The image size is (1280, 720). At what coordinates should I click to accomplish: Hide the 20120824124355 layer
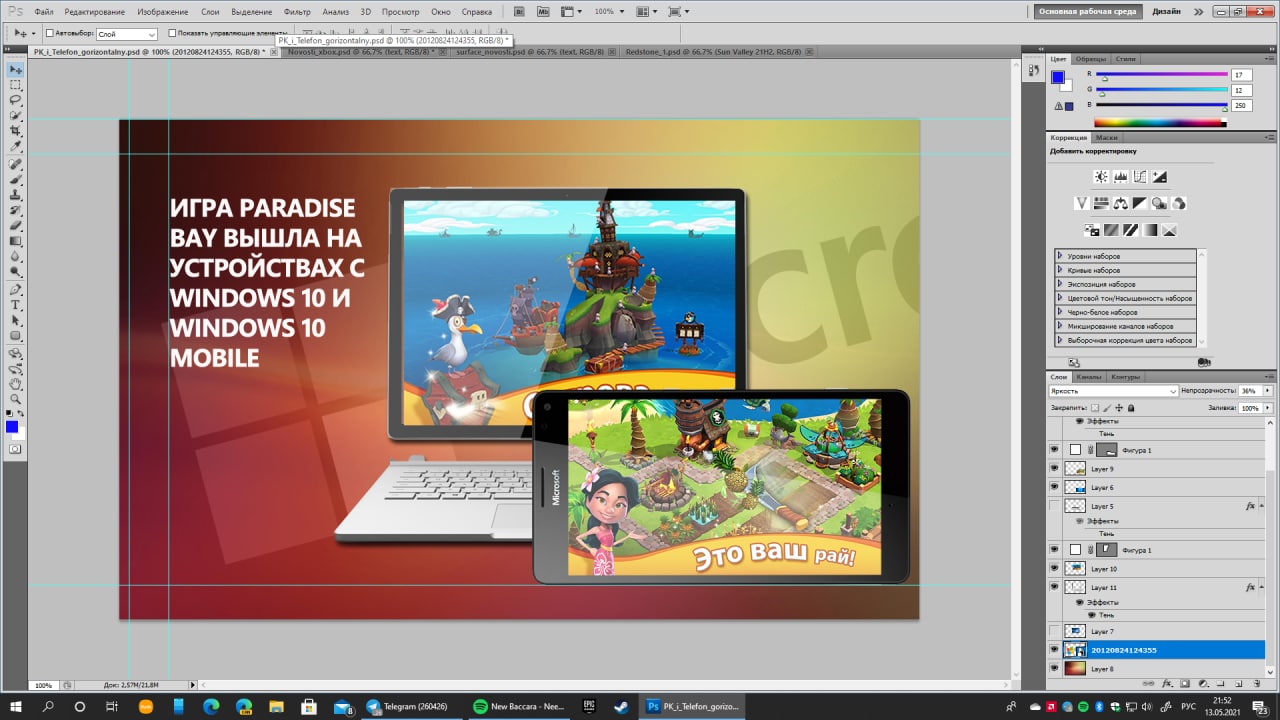1054,650
